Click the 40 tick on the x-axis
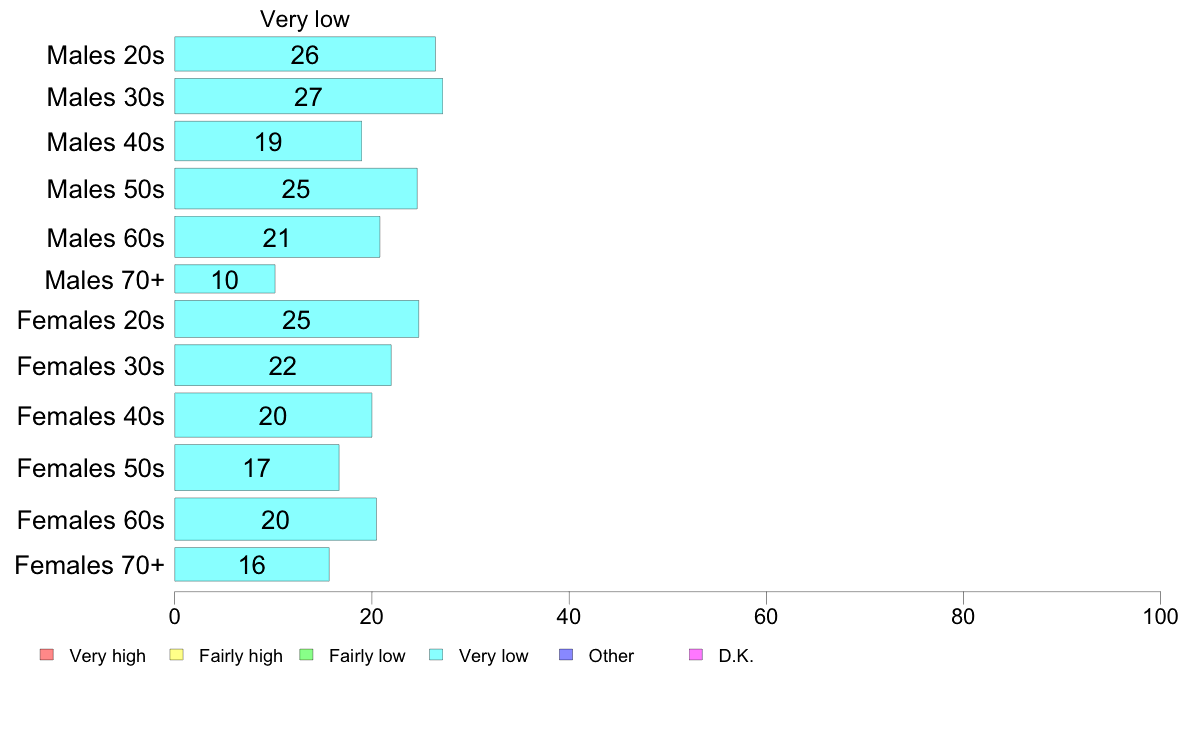This screenshot has width=1188, height=736. [x=569, y=616]
